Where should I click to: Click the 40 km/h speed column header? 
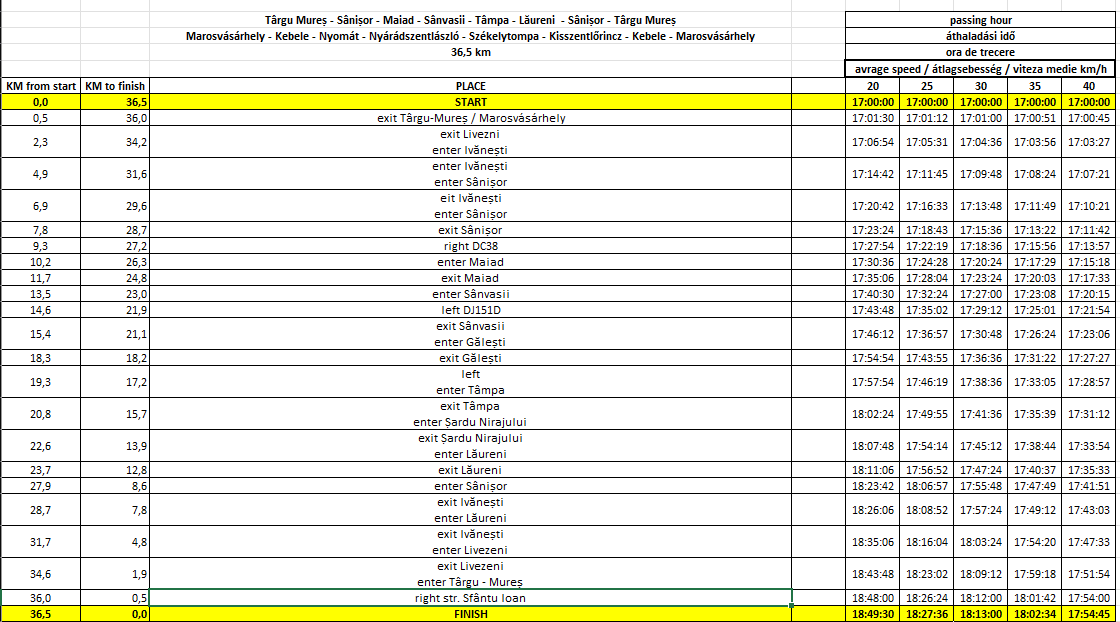(1088, 86)
